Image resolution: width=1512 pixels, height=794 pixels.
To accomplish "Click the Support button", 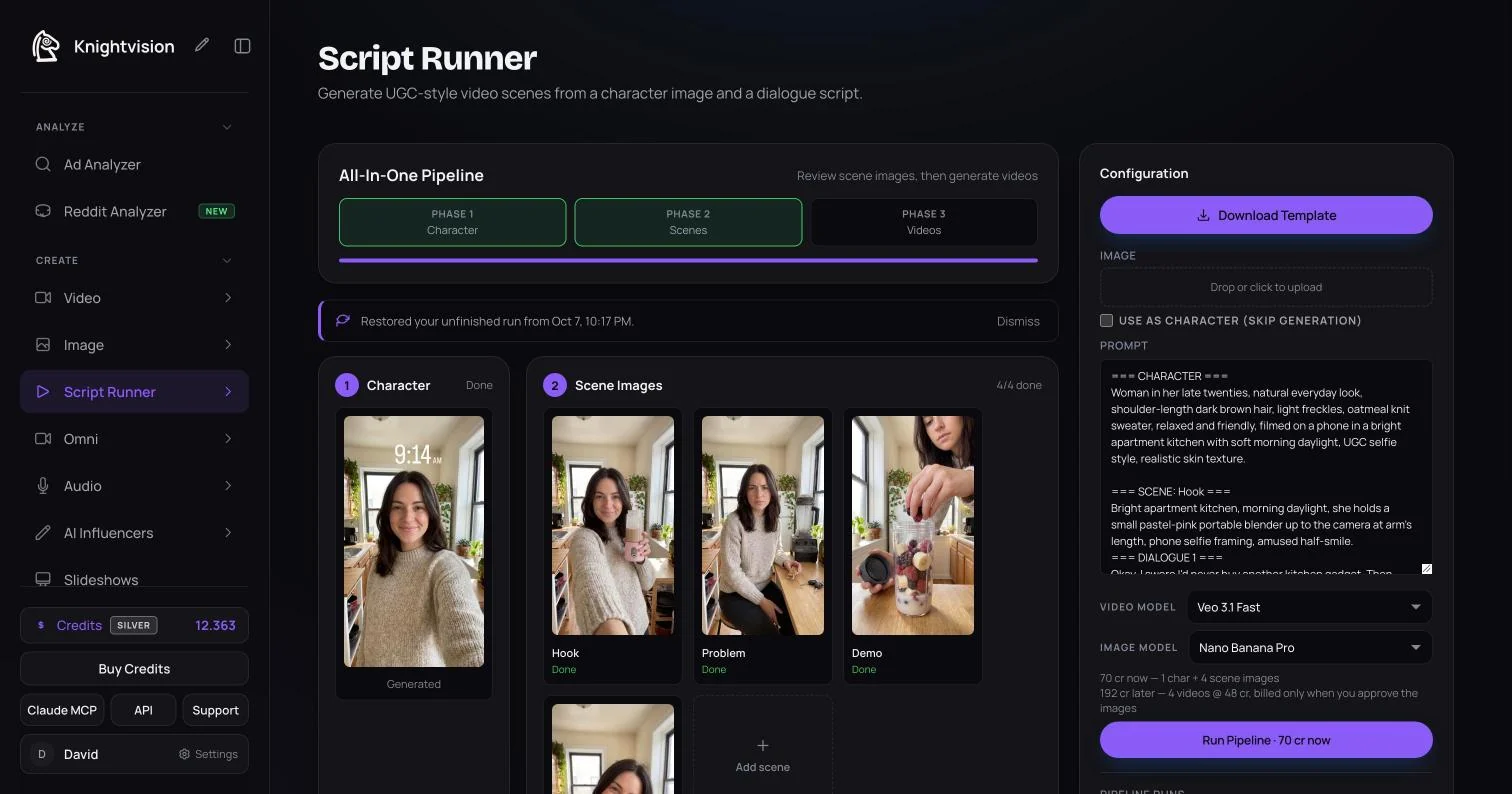I will click(215, 710).
